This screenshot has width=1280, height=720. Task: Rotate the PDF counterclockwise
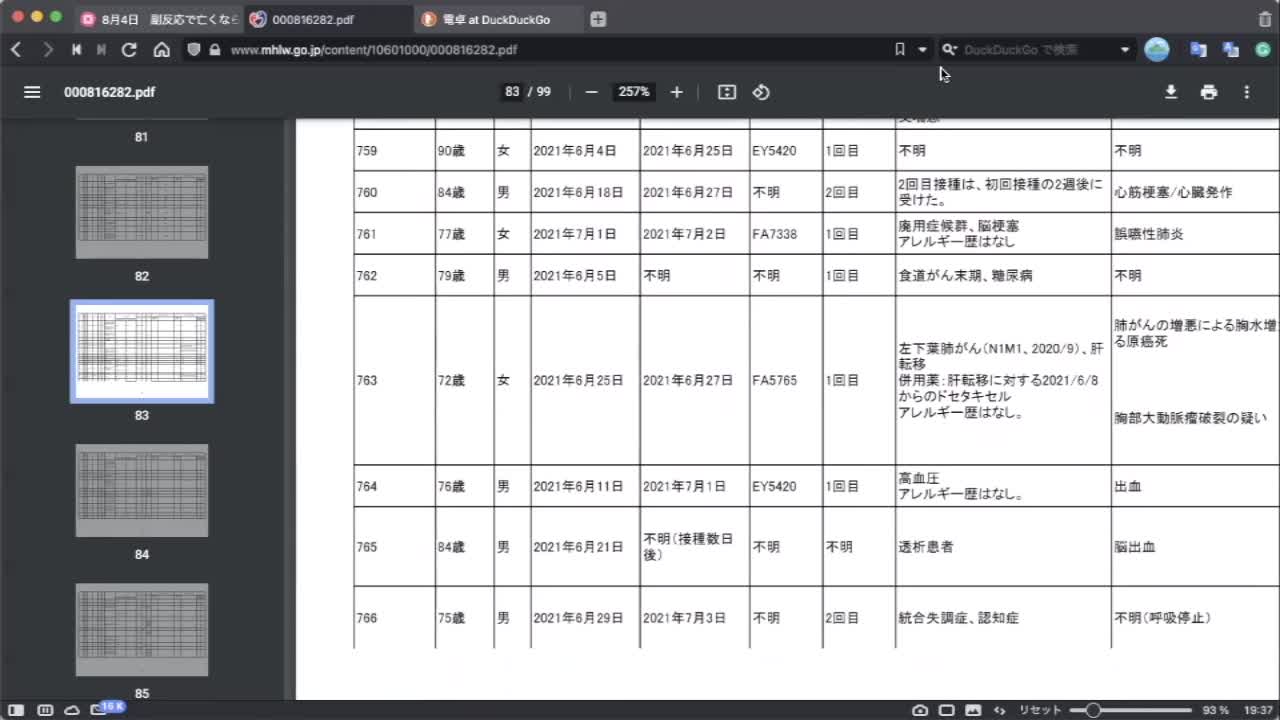761,92
